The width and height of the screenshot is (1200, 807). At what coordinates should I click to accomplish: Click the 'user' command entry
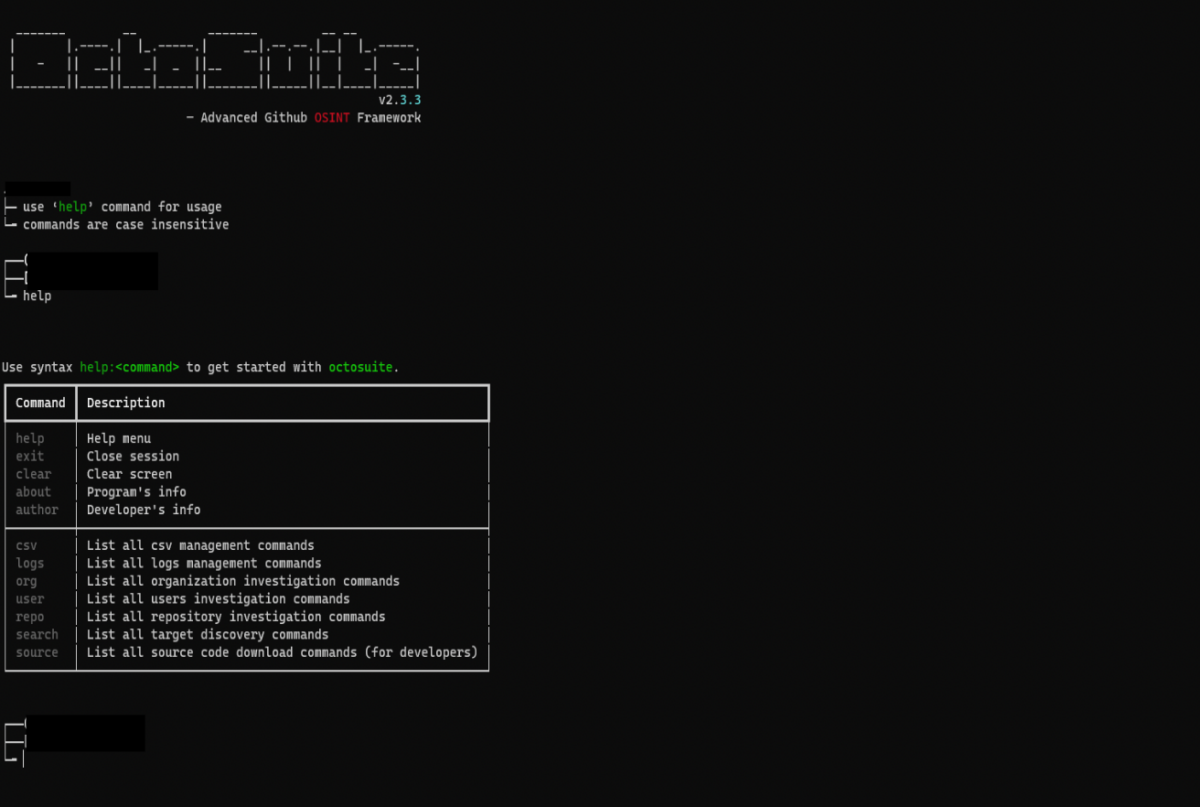30,599
